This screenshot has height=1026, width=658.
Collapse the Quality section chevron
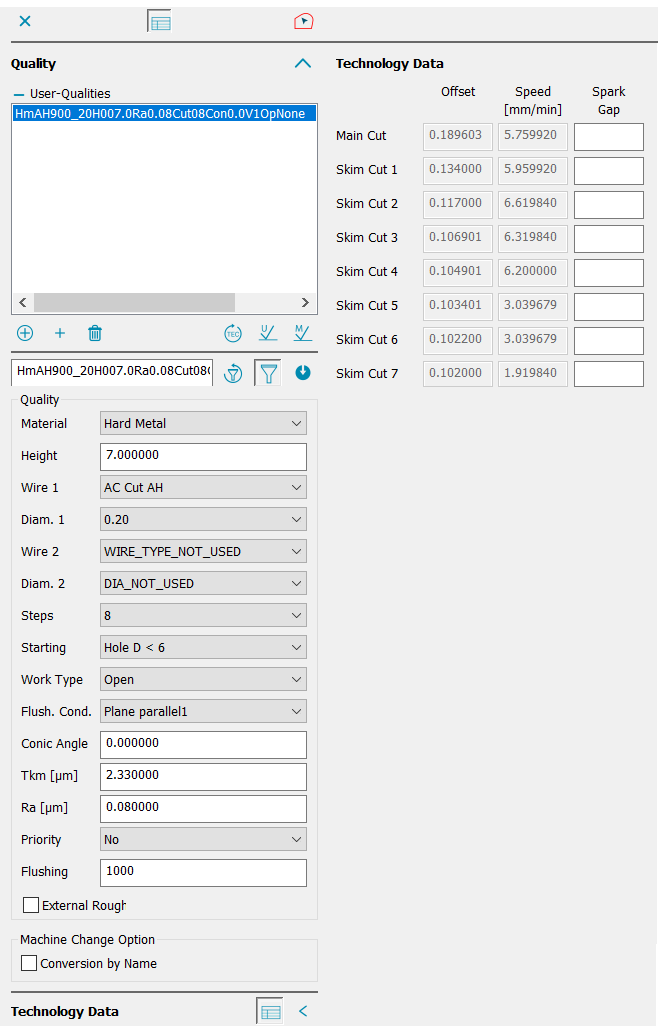coord(303,63)
